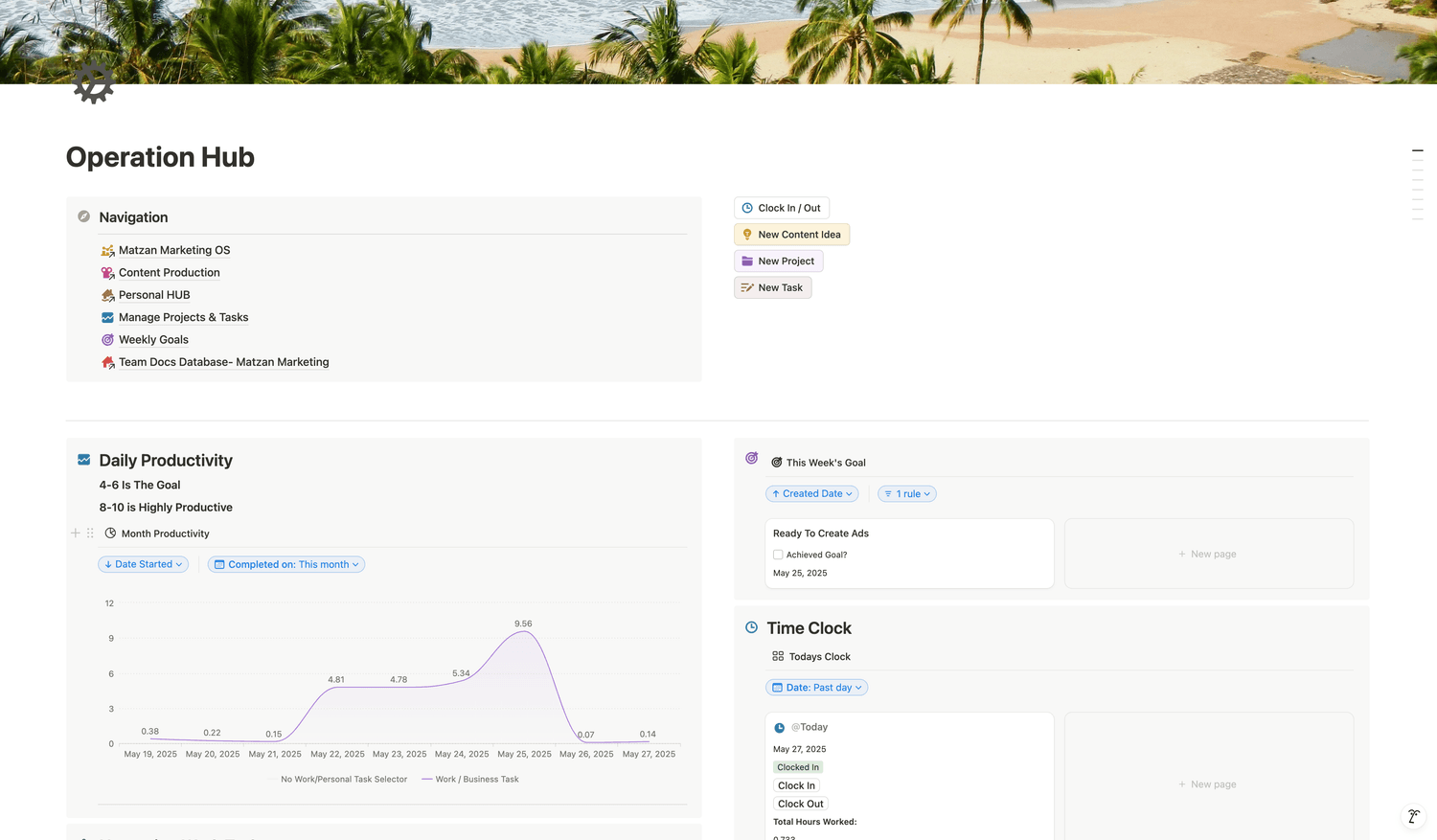This screenshot has height=840, width=1437.
Task: Click the 9.56 peak data point on chart
Action: tap(523, 632)
